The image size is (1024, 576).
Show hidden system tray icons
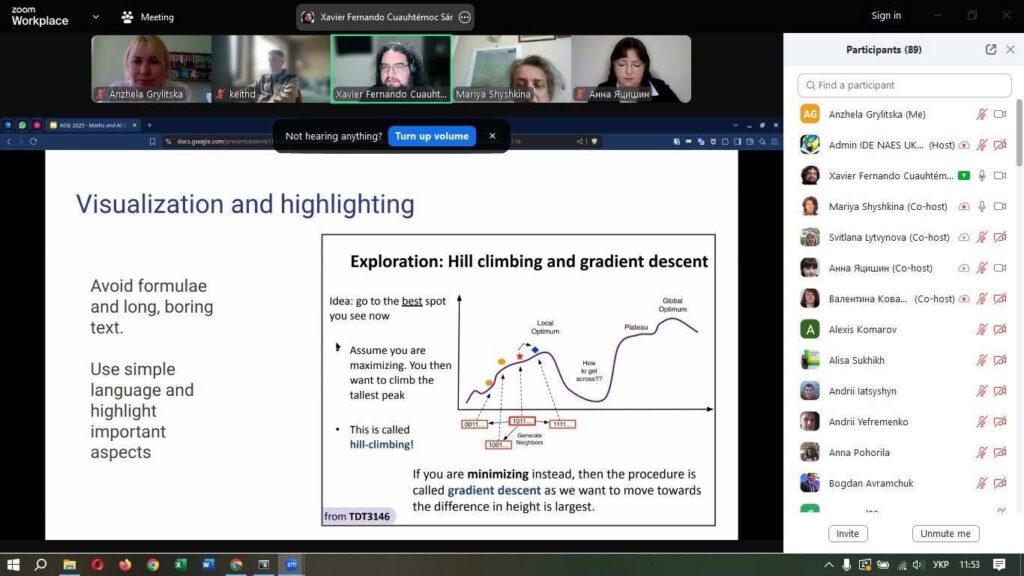click(828, 565)
